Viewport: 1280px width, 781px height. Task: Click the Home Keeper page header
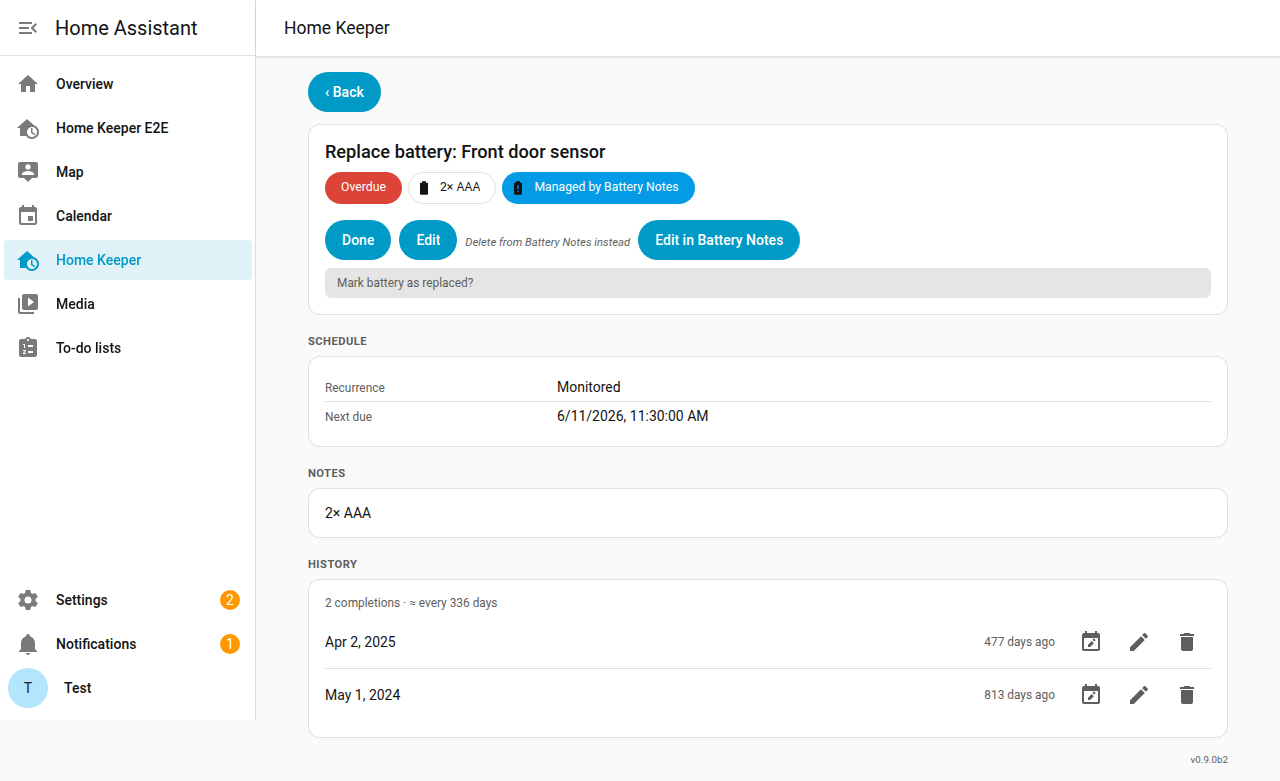click(337, 28)
